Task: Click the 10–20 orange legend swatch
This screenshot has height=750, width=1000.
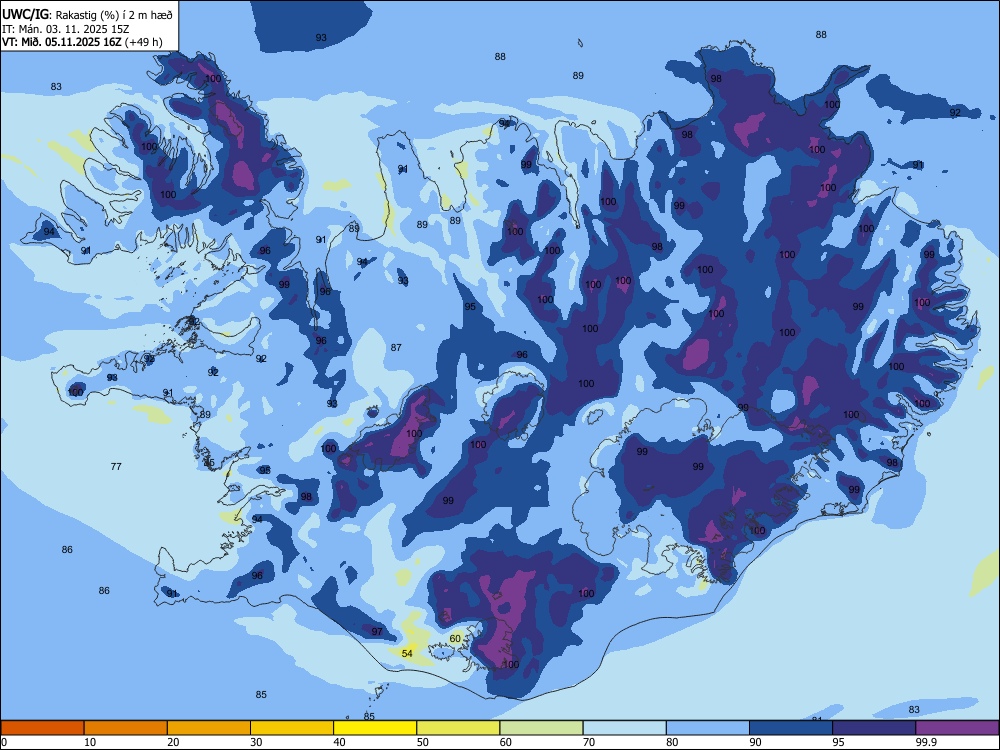Action: (126, 728)
